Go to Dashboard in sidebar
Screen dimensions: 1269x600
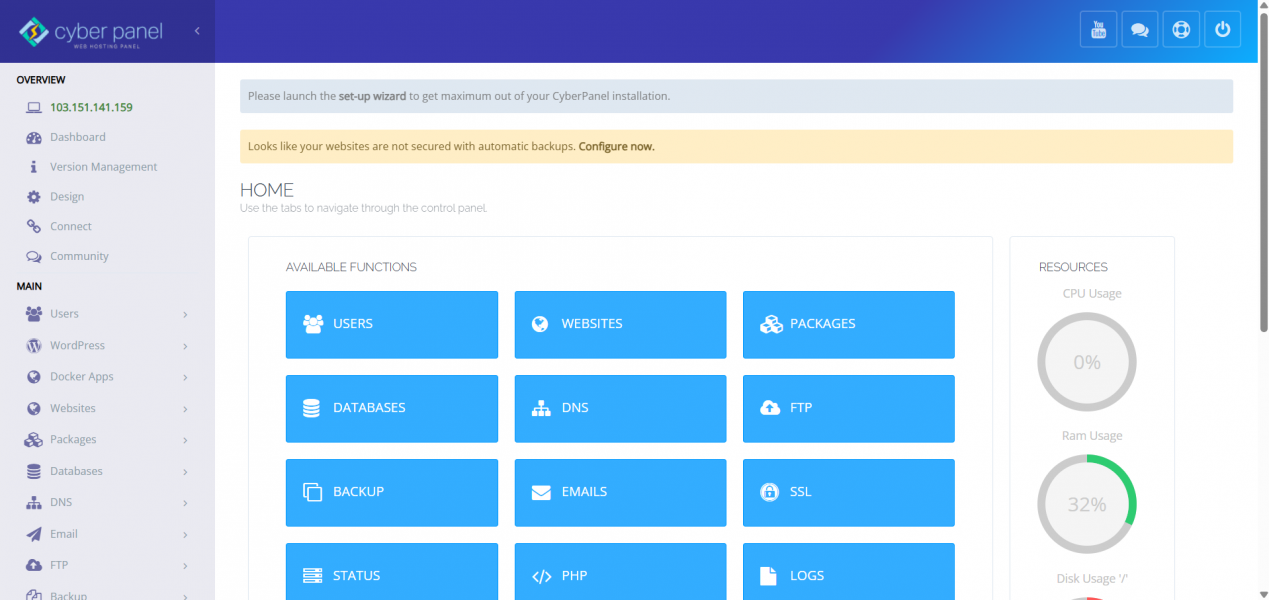coord(78,137)
